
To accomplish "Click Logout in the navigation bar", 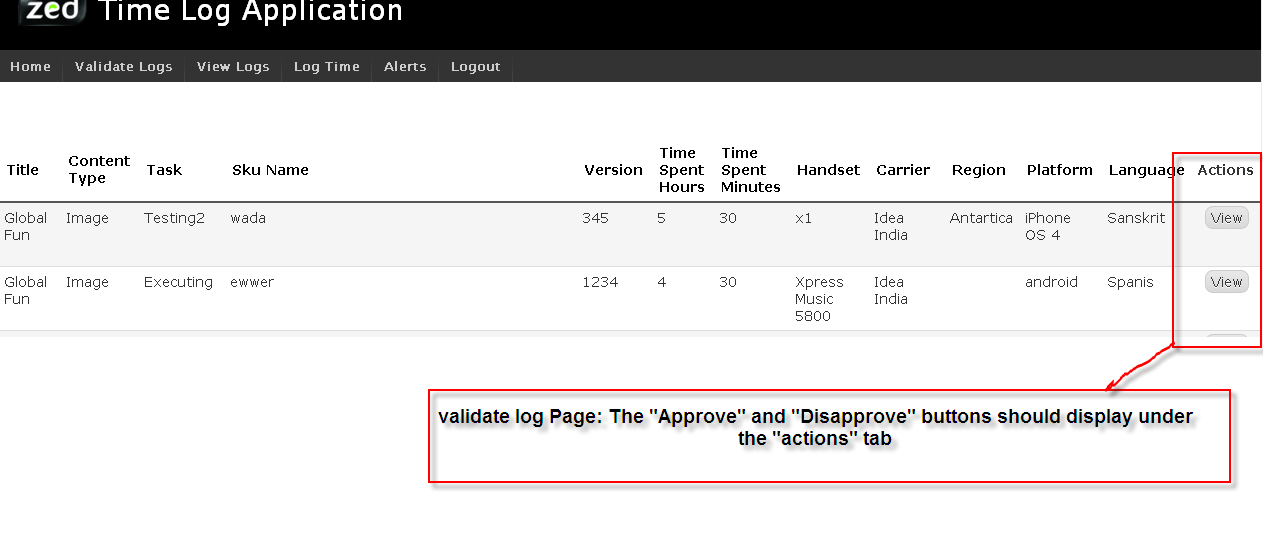I will (x=476, y=66).
